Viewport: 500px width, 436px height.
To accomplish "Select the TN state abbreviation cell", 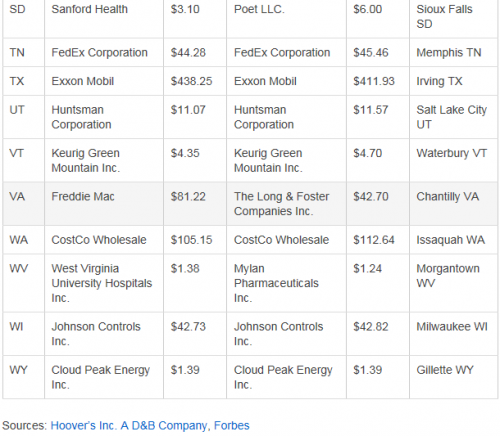I will (x=24, y=52).
